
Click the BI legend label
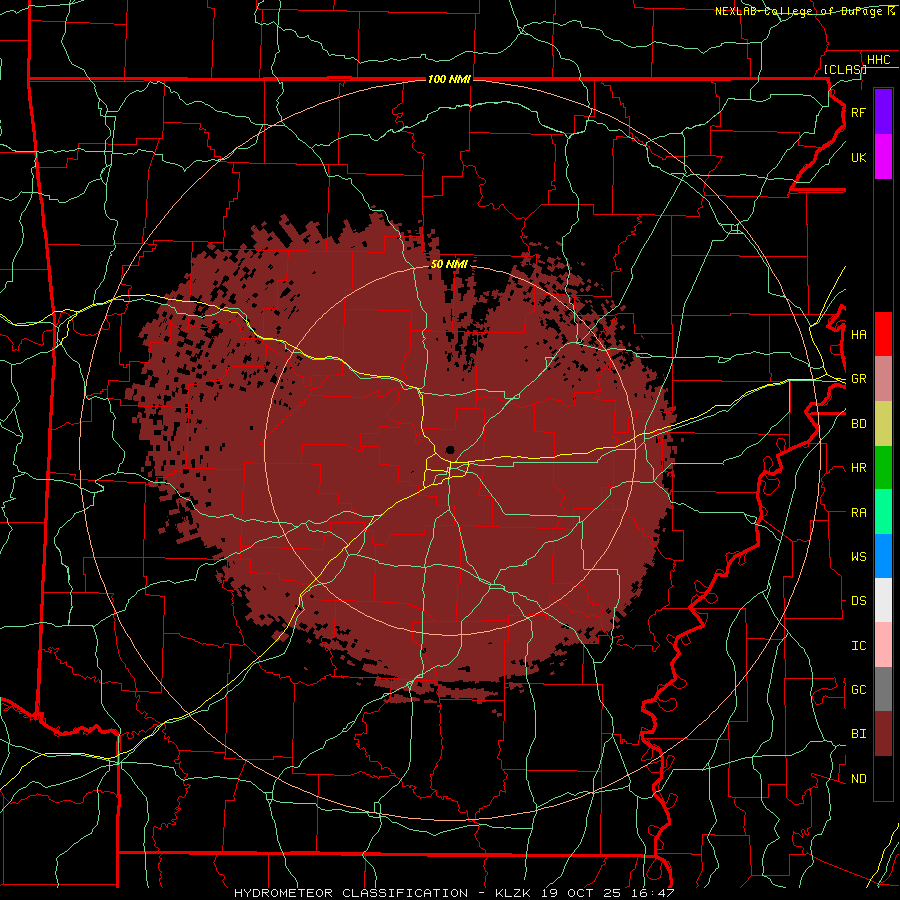[858, 734]
